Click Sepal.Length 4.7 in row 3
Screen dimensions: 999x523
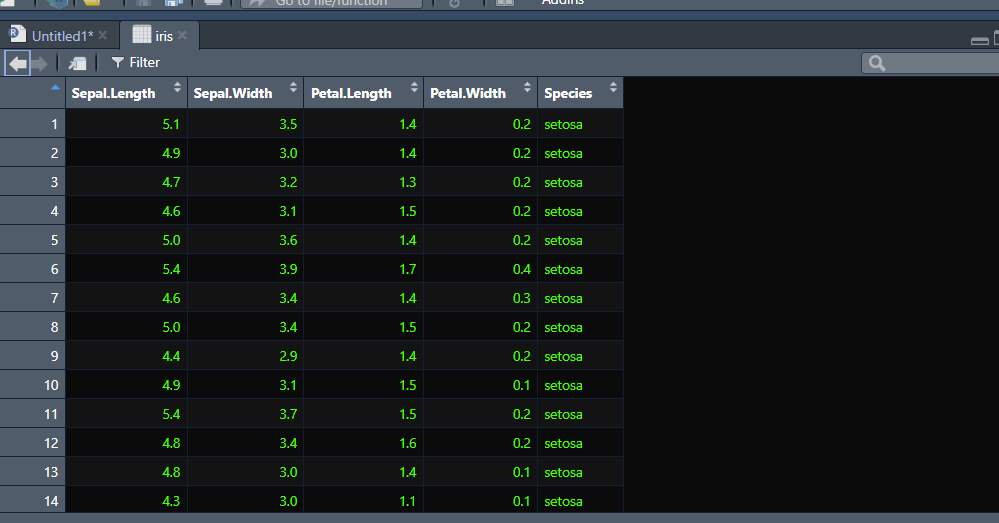tap(171, 182)
